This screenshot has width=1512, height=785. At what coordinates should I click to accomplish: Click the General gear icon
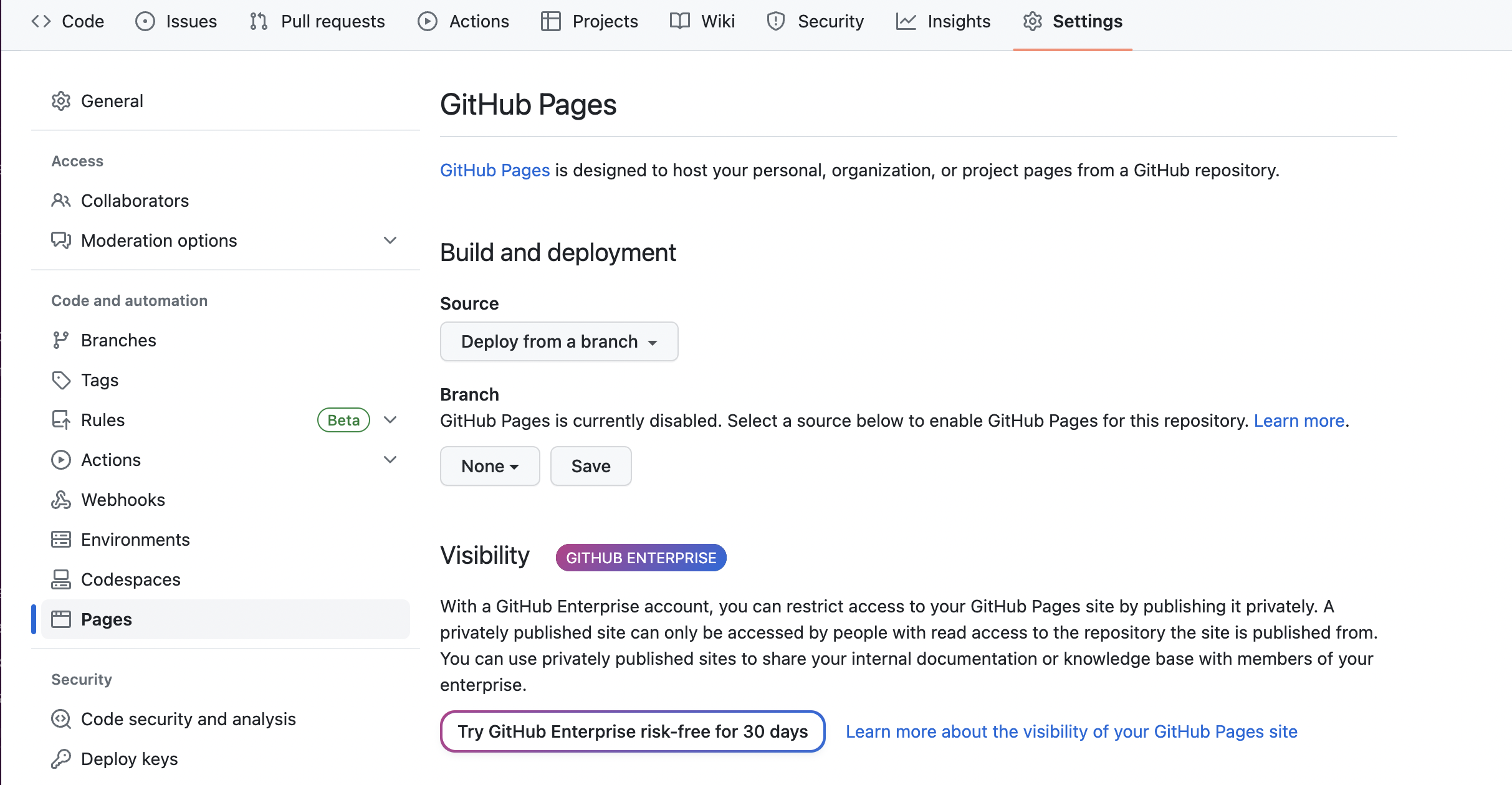[x=60, y=101]
